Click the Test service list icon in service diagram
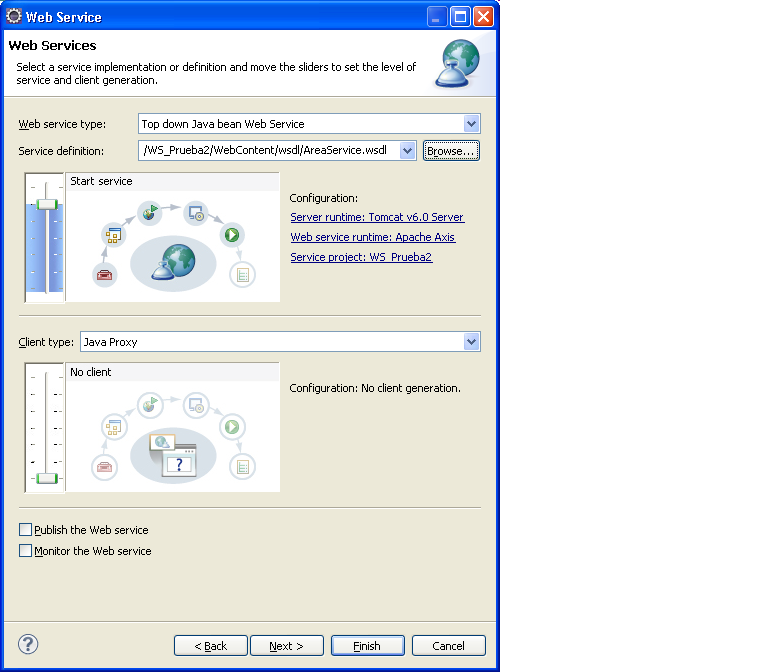Image resolution: width=762 pixels, height=672 pixels. point(242,275)
